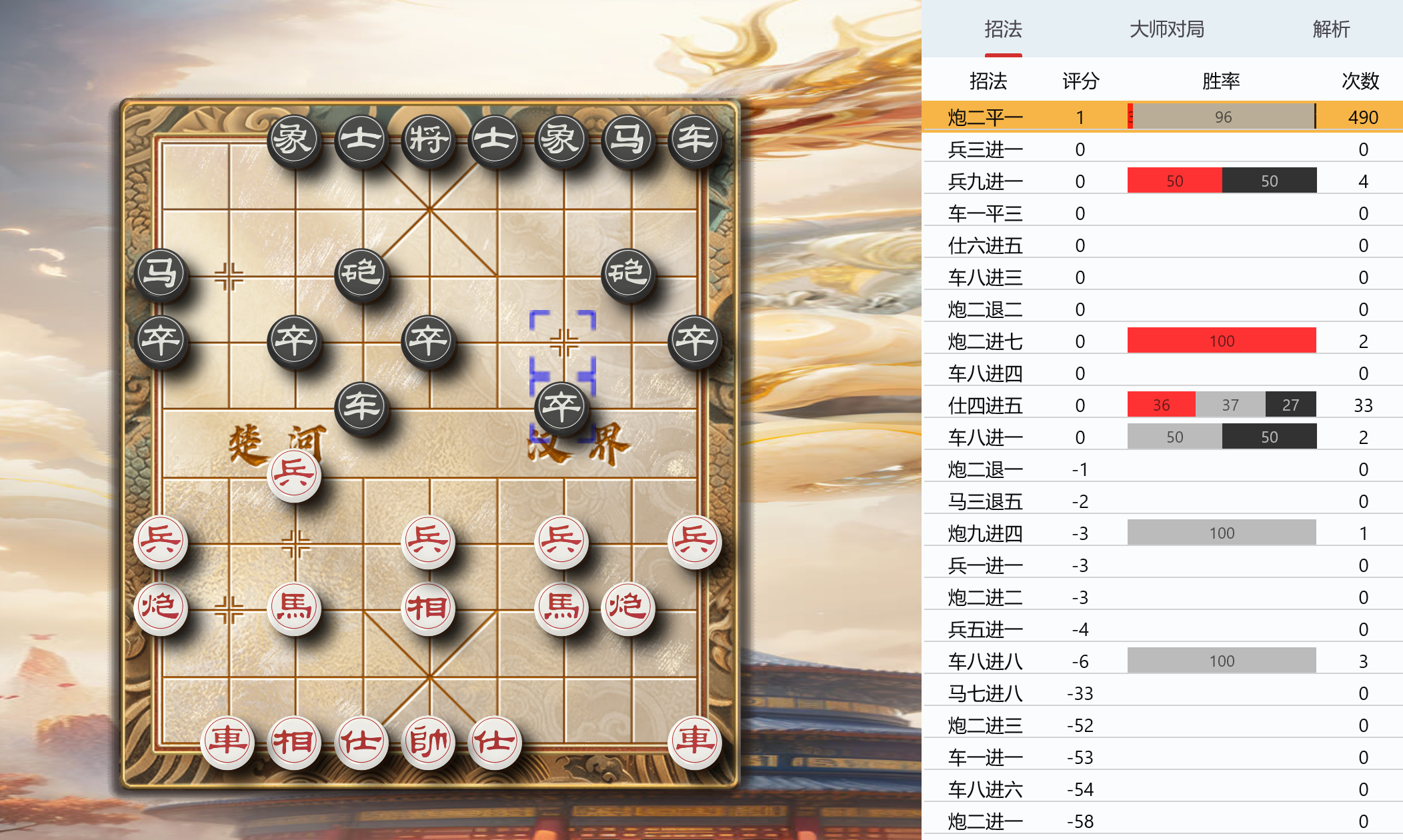
Task: Select the black 将 general piece
Action: (x=428, y=141)
